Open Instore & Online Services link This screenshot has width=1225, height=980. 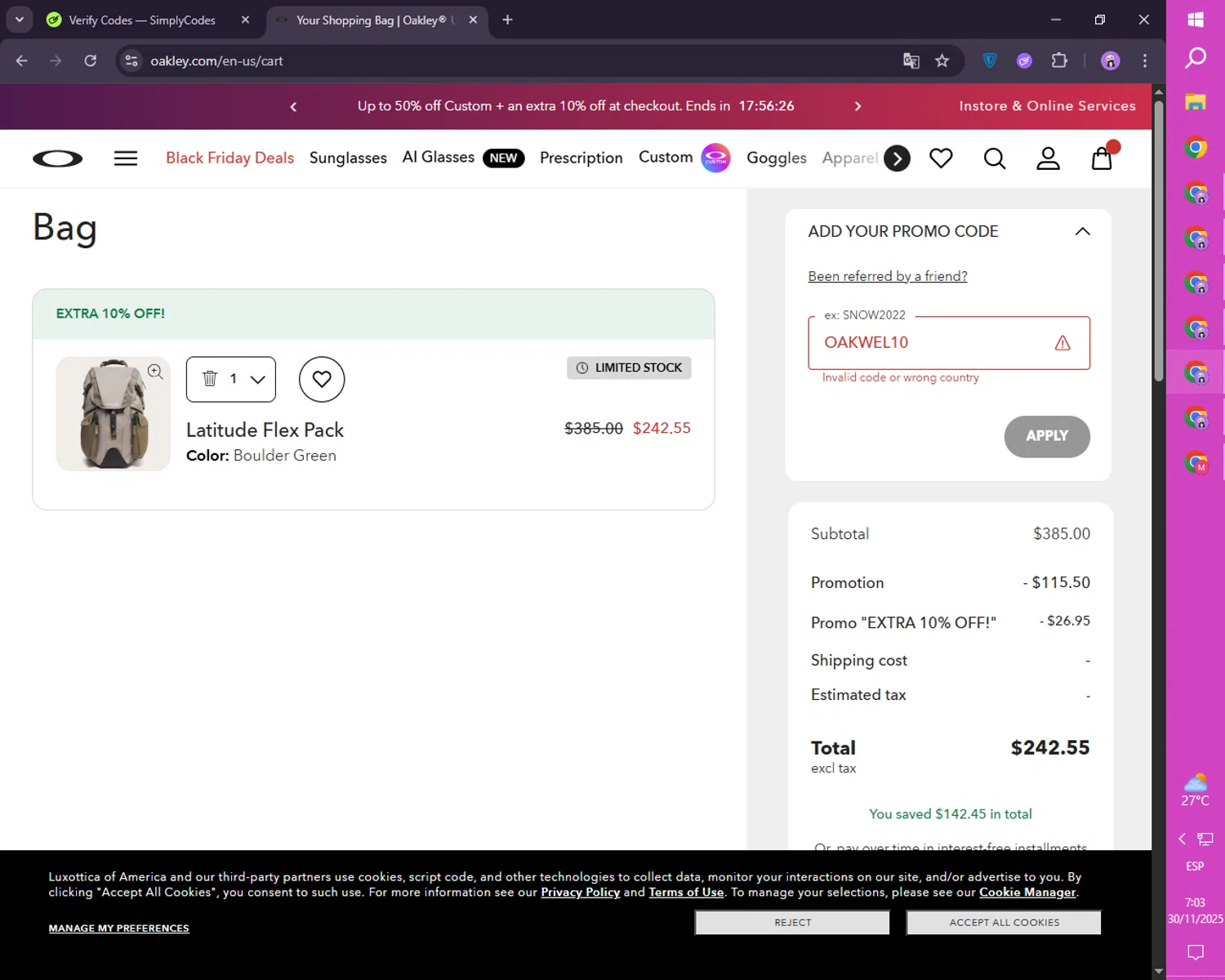pyautogui.click(x=1047, y=106)
